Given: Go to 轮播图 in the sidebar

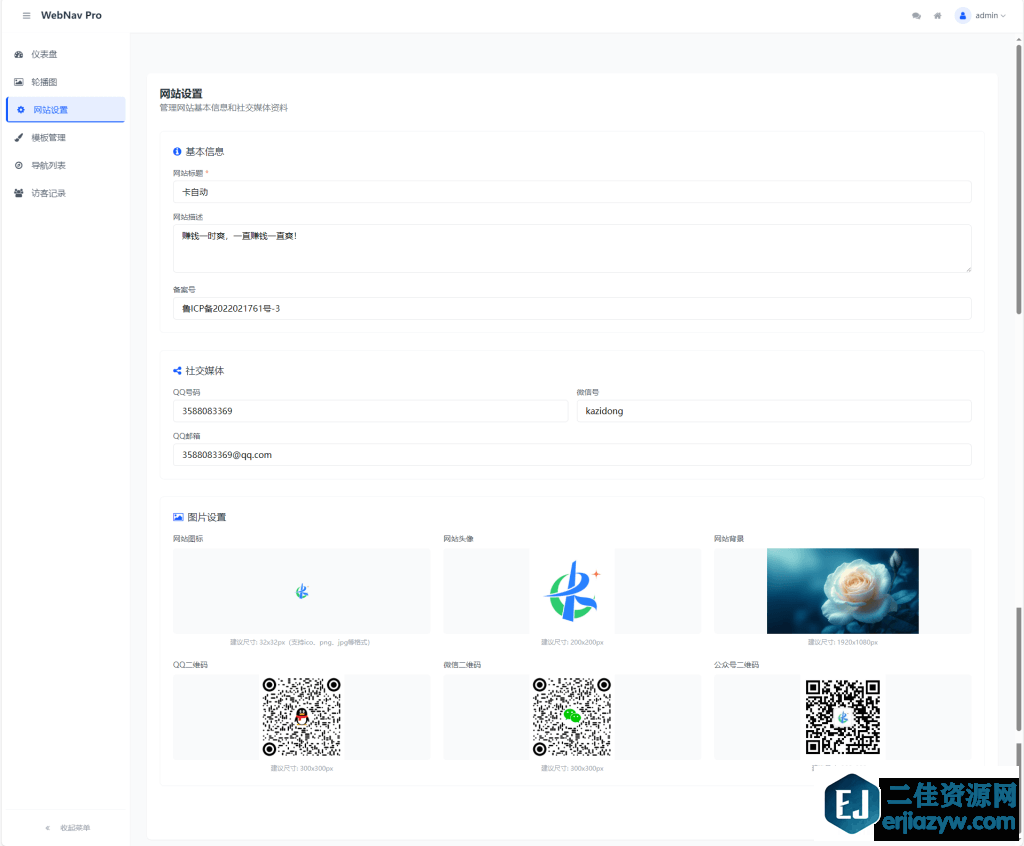Looking at the screenshot, I should [x=50, y=82].
